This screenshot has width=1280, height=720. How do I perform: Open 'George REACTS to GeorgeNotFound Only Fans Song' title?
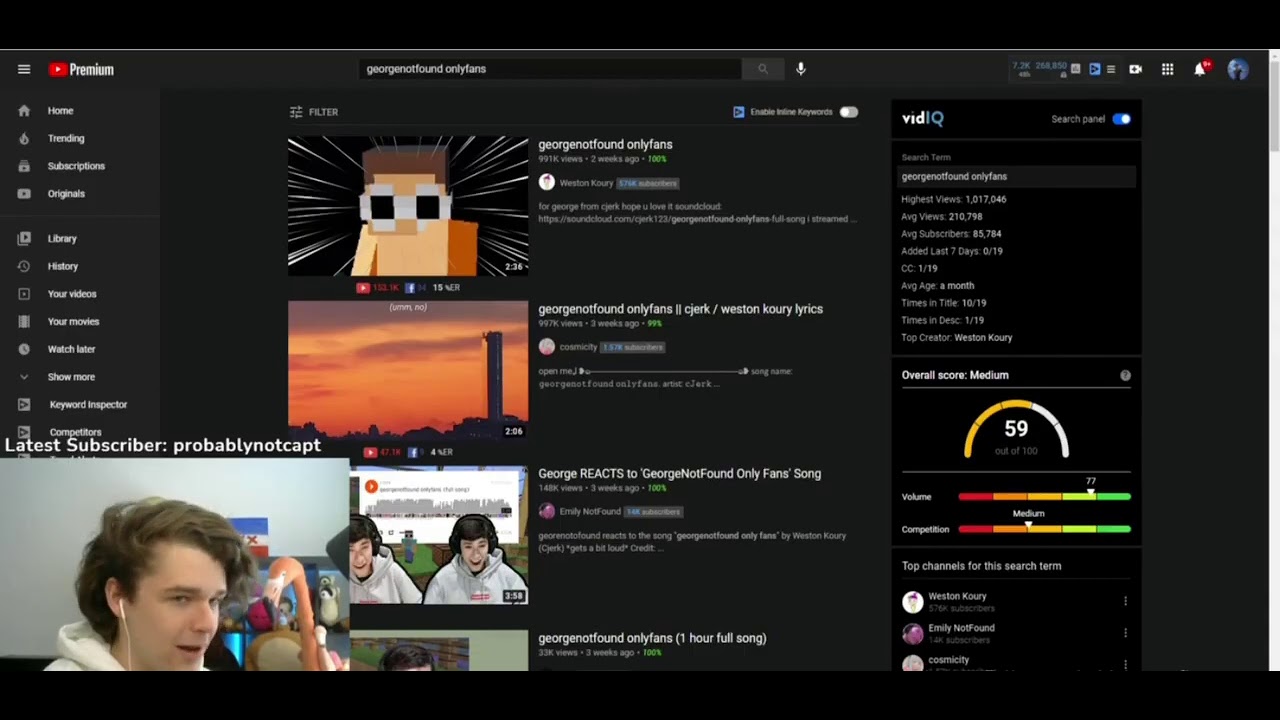pyautogui.click(x=679, y=474)
